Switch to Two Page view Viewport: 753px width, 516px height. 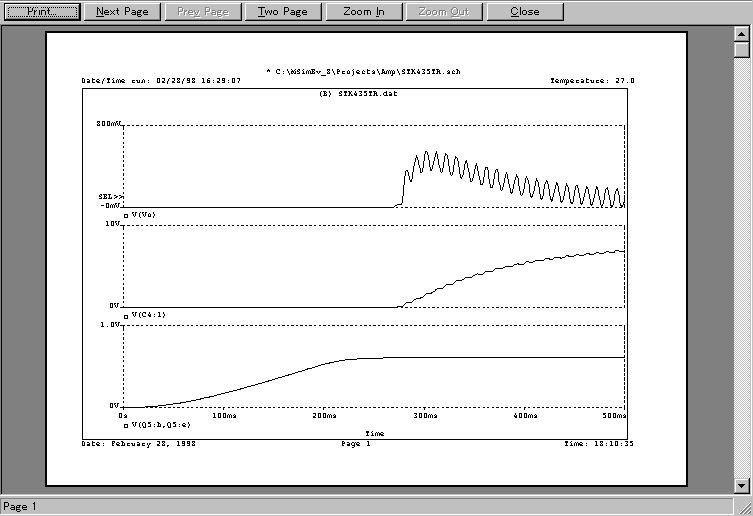(x=282, y=12)
